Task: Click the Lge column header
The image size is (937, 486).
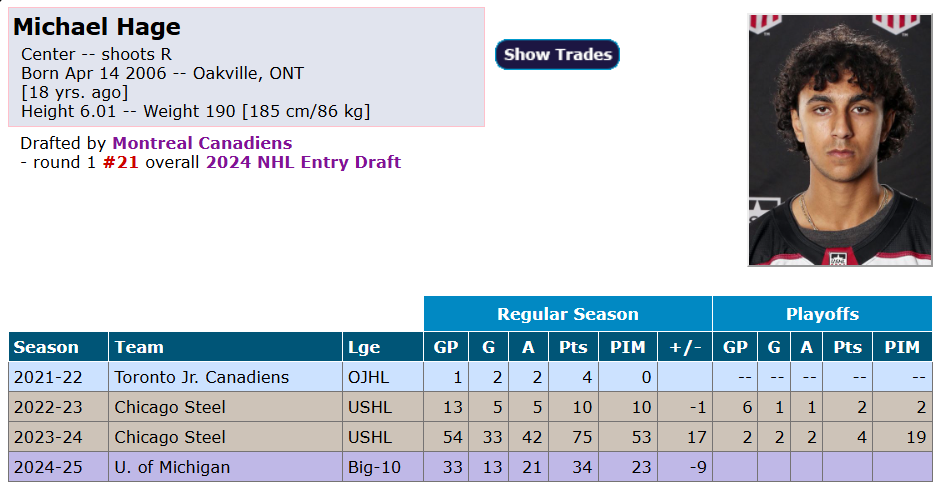Action: click(364, 347)
